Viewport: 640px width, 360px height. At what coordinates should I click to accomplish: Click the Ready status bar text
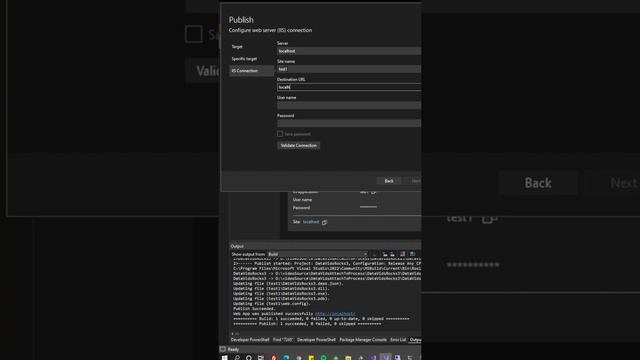pos(233,349)
